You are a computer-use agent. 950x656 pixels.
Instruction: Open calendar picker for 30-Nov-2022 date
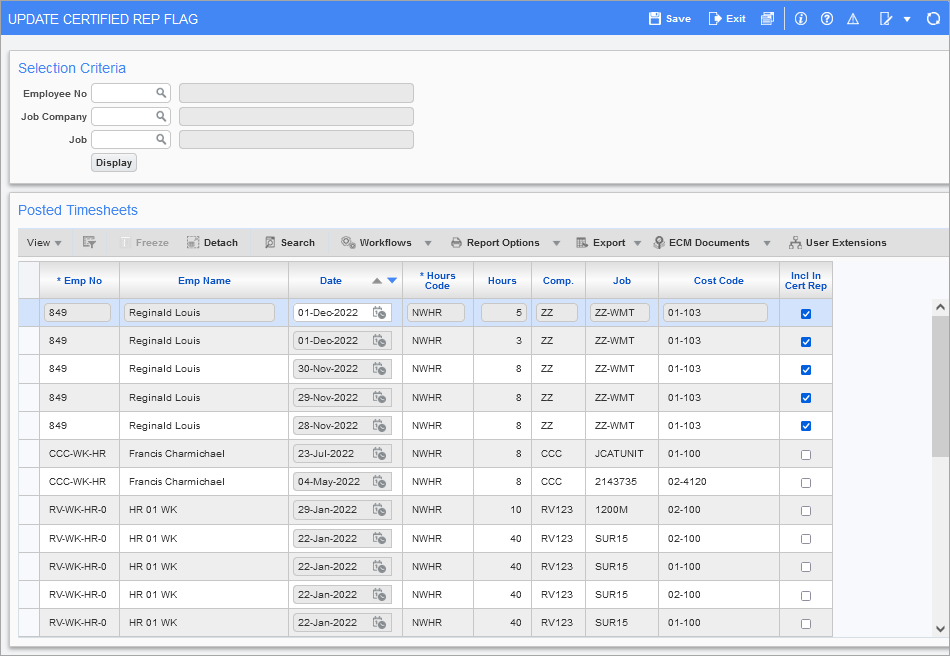tap(380, 370)
